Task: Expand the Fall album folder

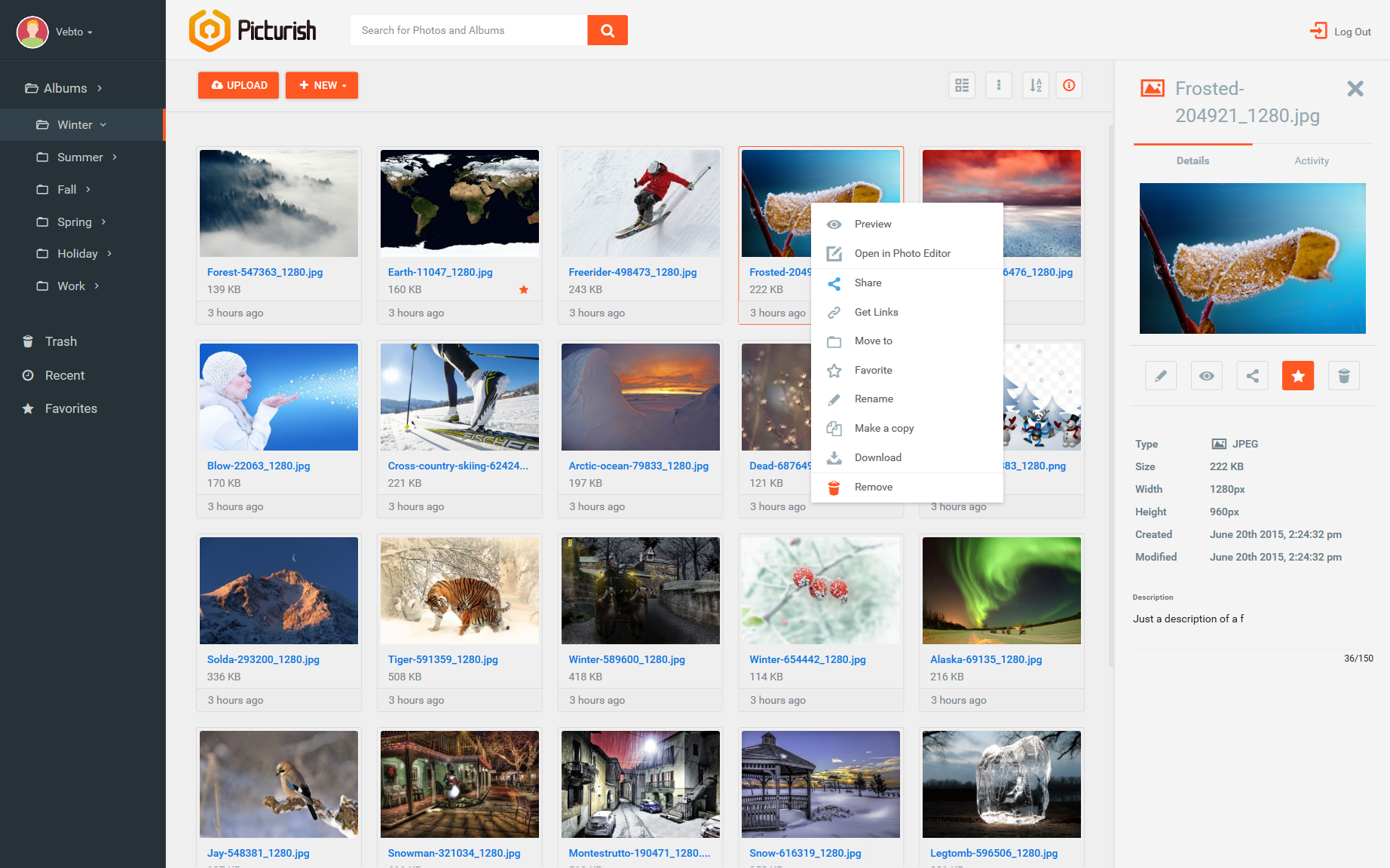Action: pyautogui.click(x=88, y=189)
